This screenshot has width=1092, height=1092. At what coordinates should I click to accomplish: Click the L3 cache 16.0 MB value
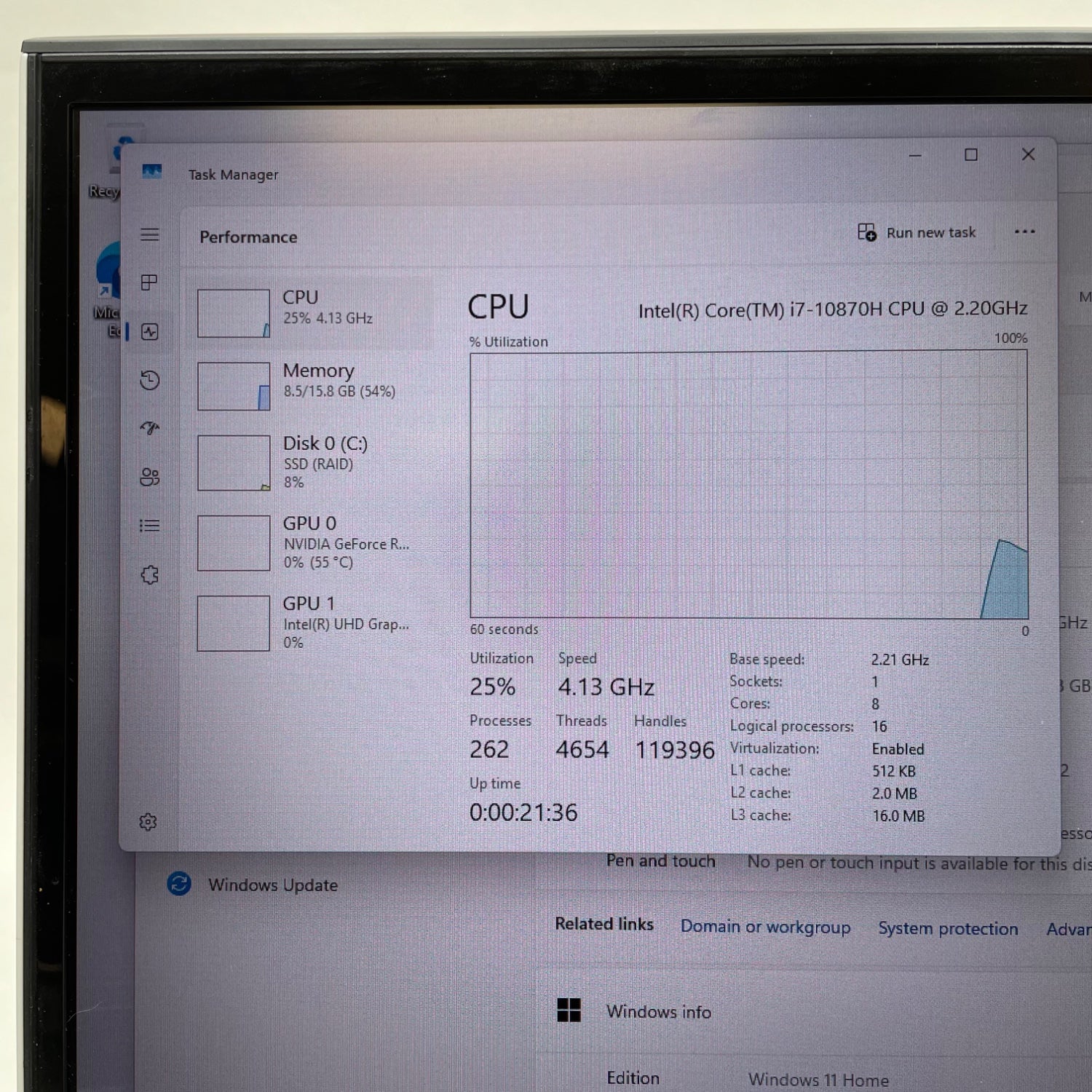pyautogui.click(x=898, y=816)
